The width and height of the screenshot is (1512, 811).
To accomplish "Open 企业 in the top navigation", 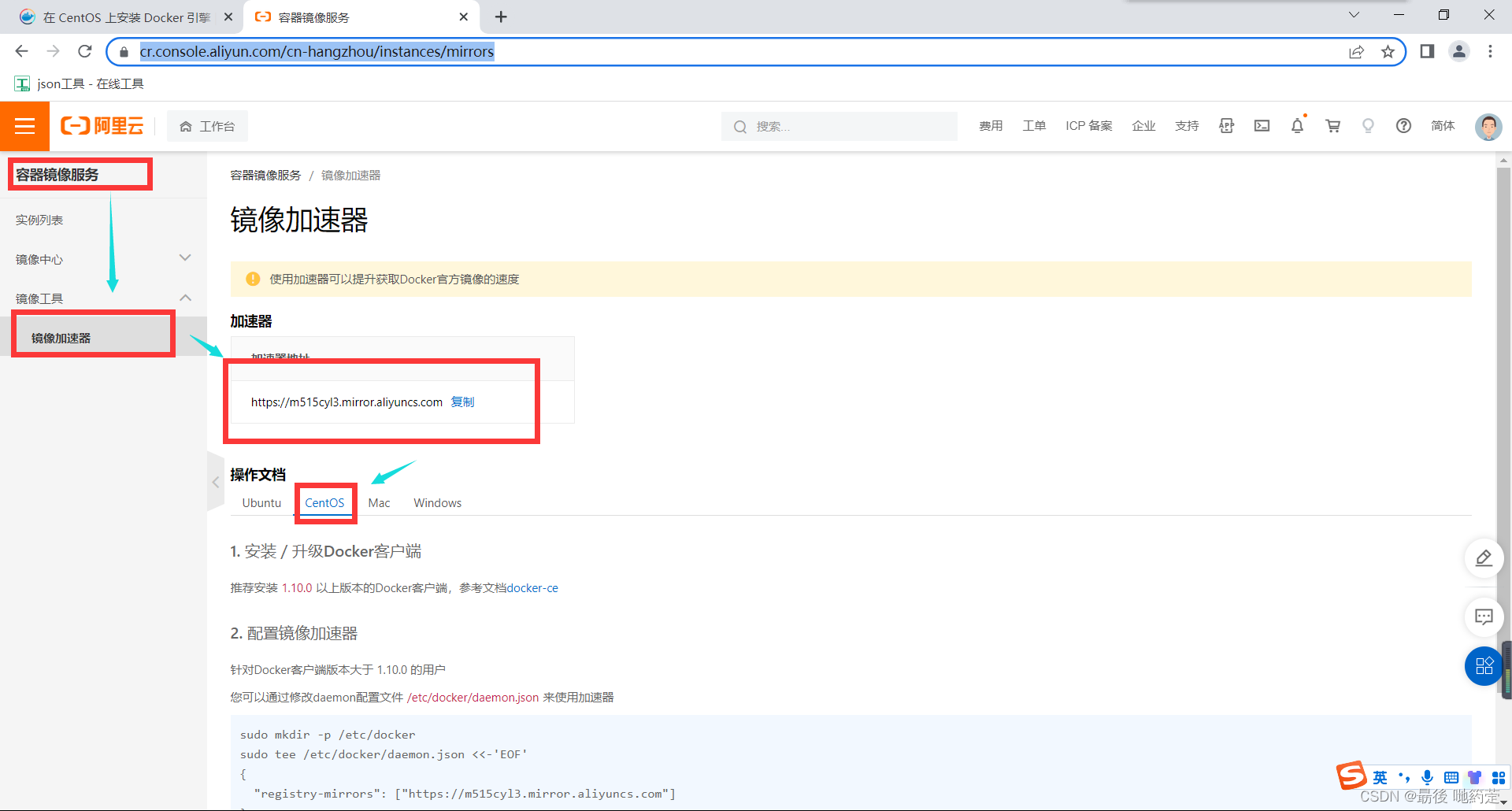I will click(x=1143, y=126).
